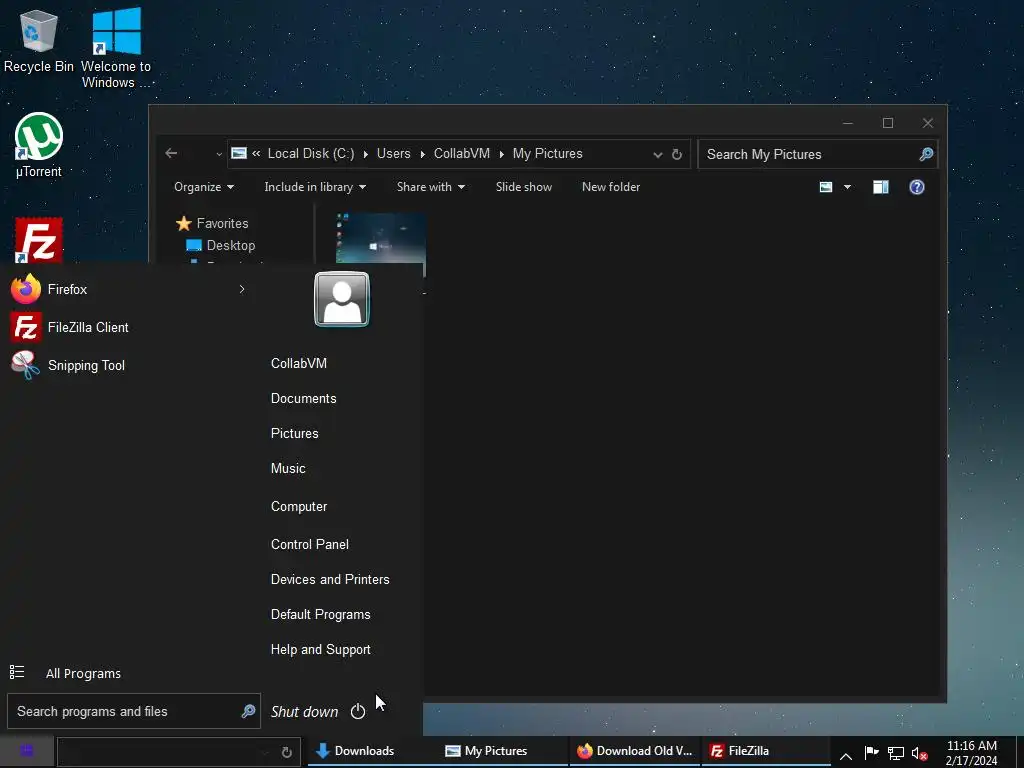Expand the Firefox jump list arrow
This screenshot has height=768, width=1024.
tap(242, 289)
